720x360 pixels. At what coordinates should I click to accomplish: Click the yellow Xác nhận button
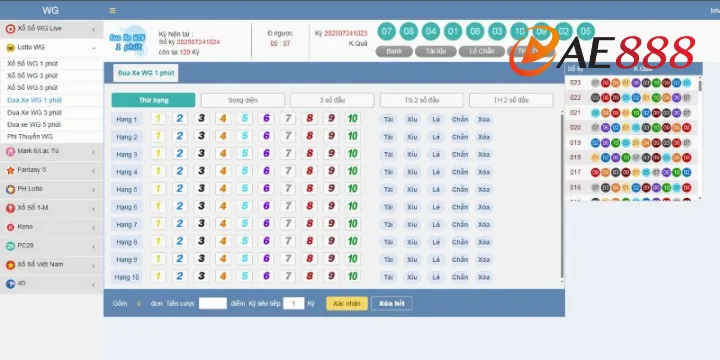(x=347, y=304)
